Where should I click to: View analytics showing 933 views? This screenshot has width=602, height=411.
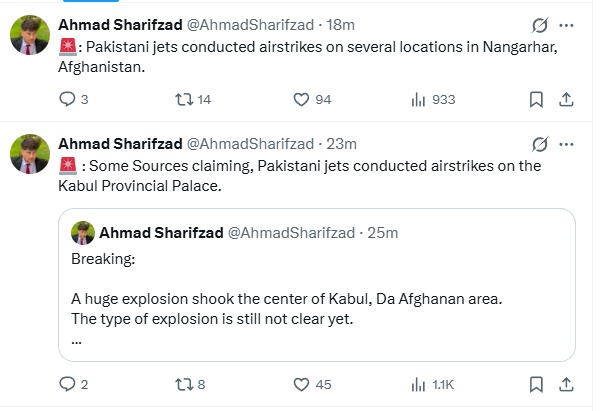pos(418,99)
